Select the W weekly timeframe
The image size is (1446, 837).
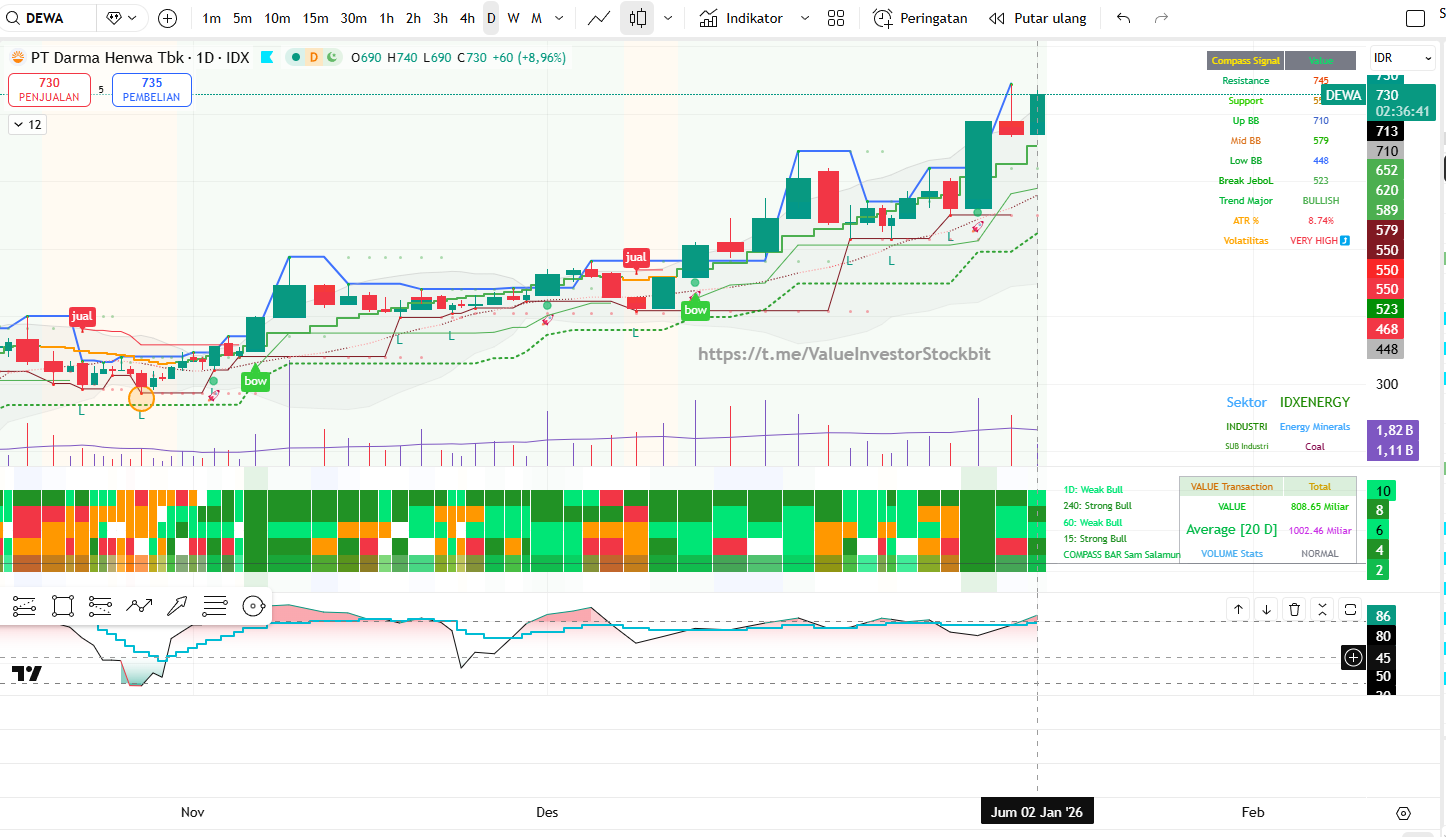coord(513,18)
